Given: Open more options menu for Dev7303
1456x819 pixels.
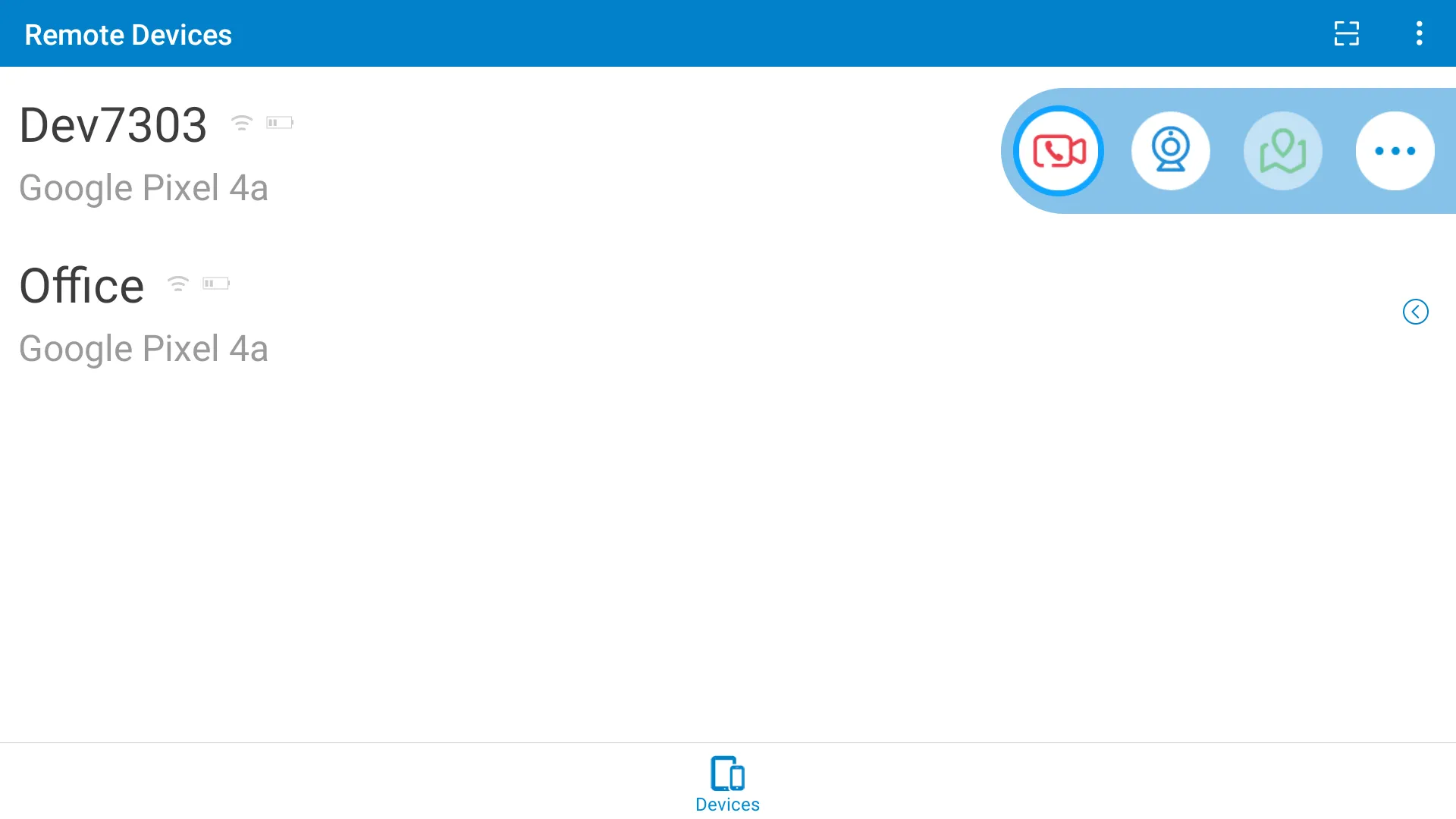Looking at the screenshot, I should [1395, 150].
